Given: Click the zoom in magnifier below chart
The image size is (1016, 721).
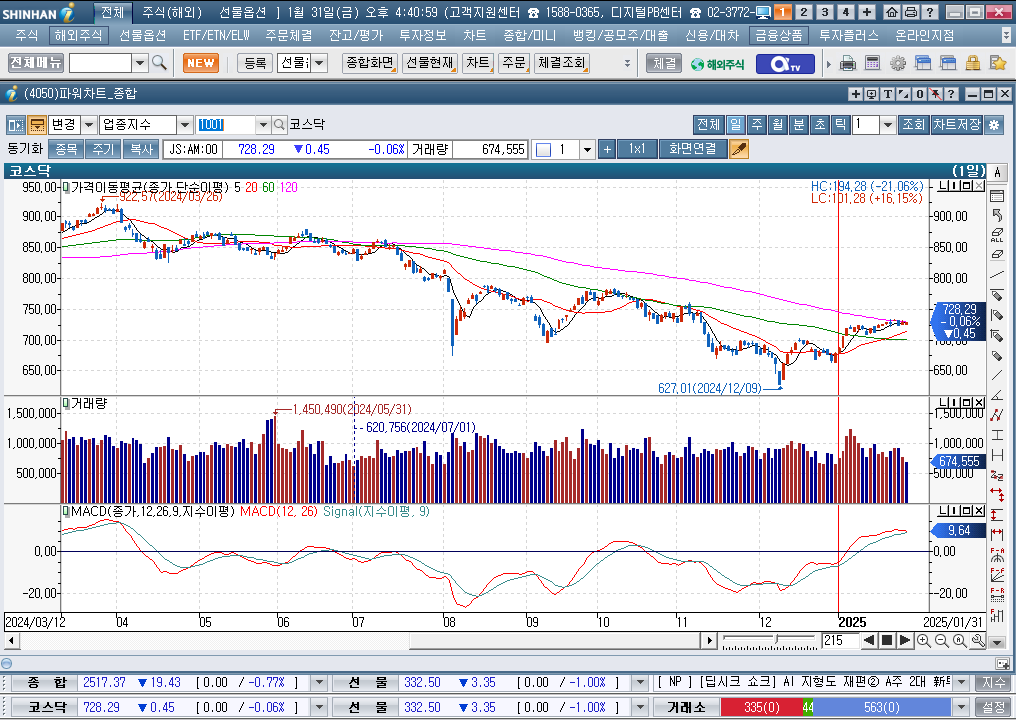Looking at the screenshot, I should tap(923, 641).
